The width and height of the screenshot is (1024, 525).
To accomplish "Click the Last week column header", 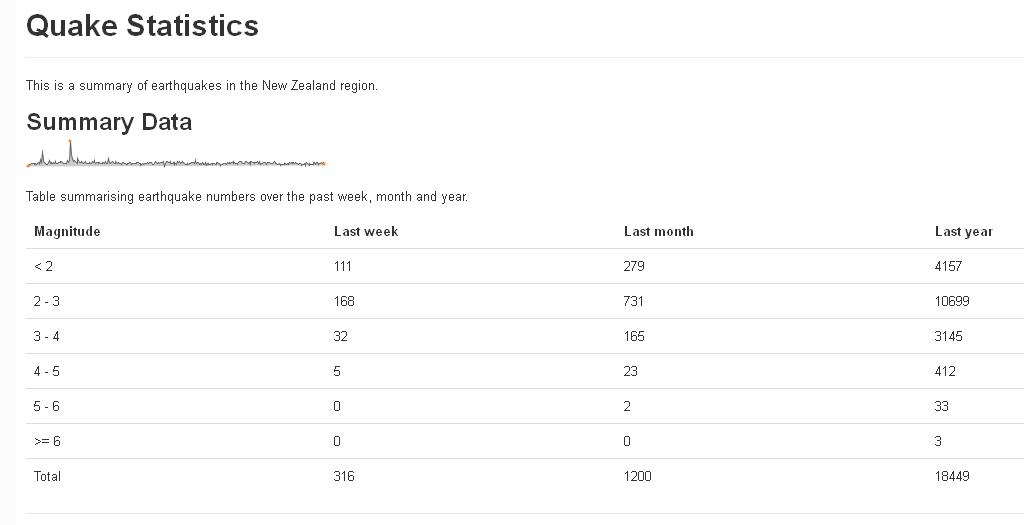I will point(366,231).
